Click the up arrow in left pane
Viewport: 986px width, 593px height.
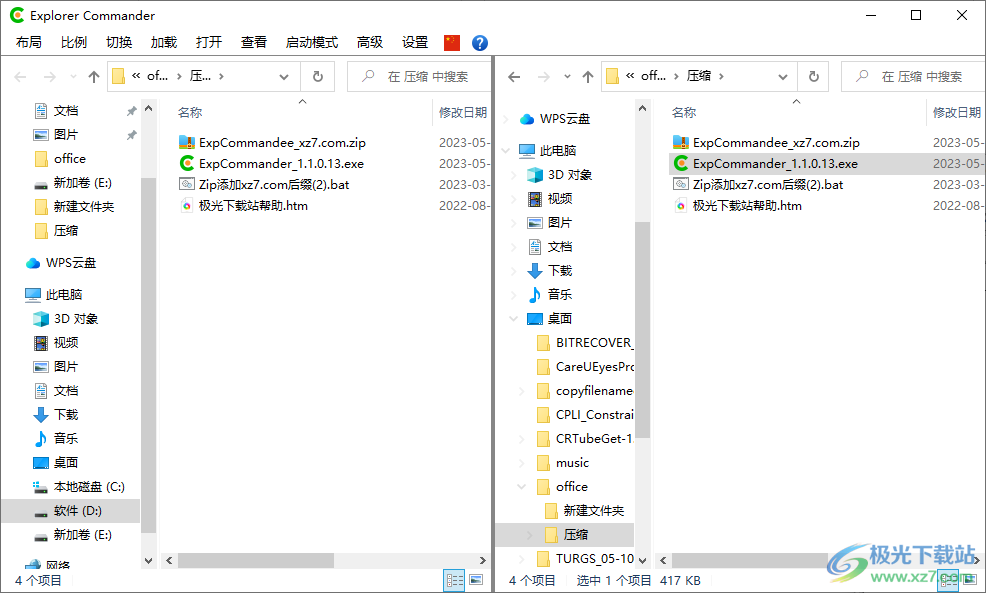94,77
